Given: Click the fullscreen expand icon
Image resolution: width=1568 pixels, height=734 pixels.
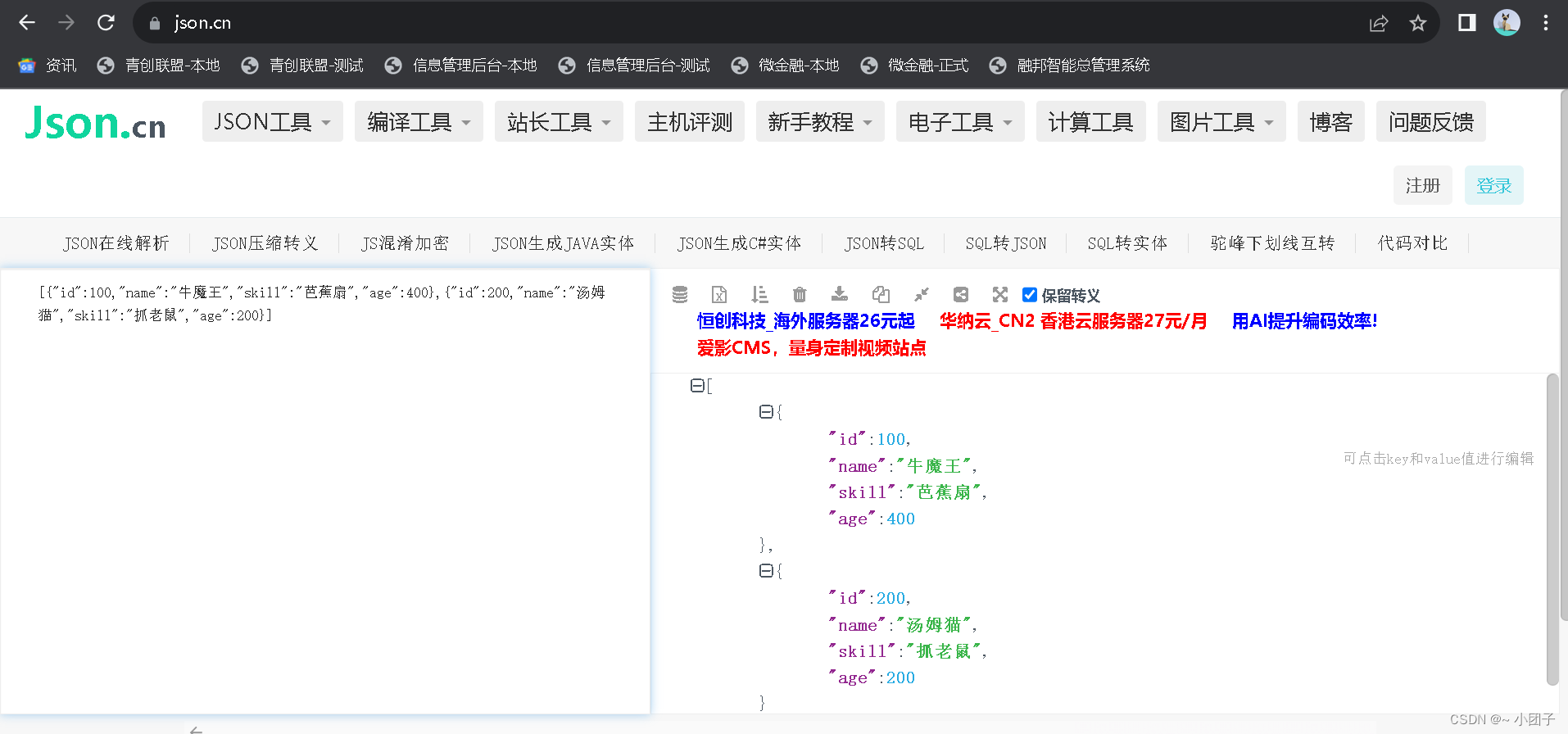Looking at the screenshot, I should tap(1000, 294).
